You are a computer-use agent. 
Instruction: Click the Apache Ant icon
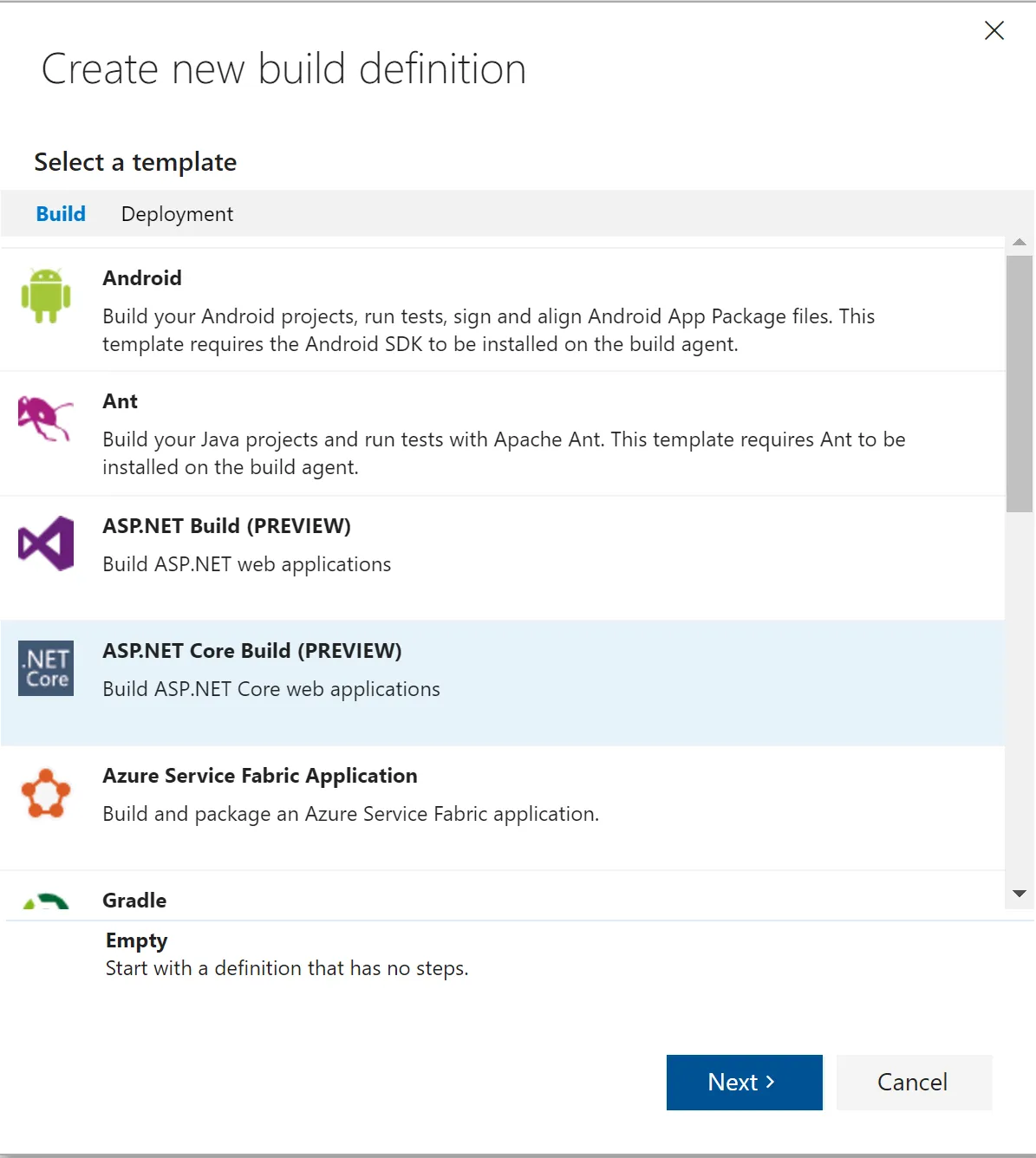coord(45,419)
